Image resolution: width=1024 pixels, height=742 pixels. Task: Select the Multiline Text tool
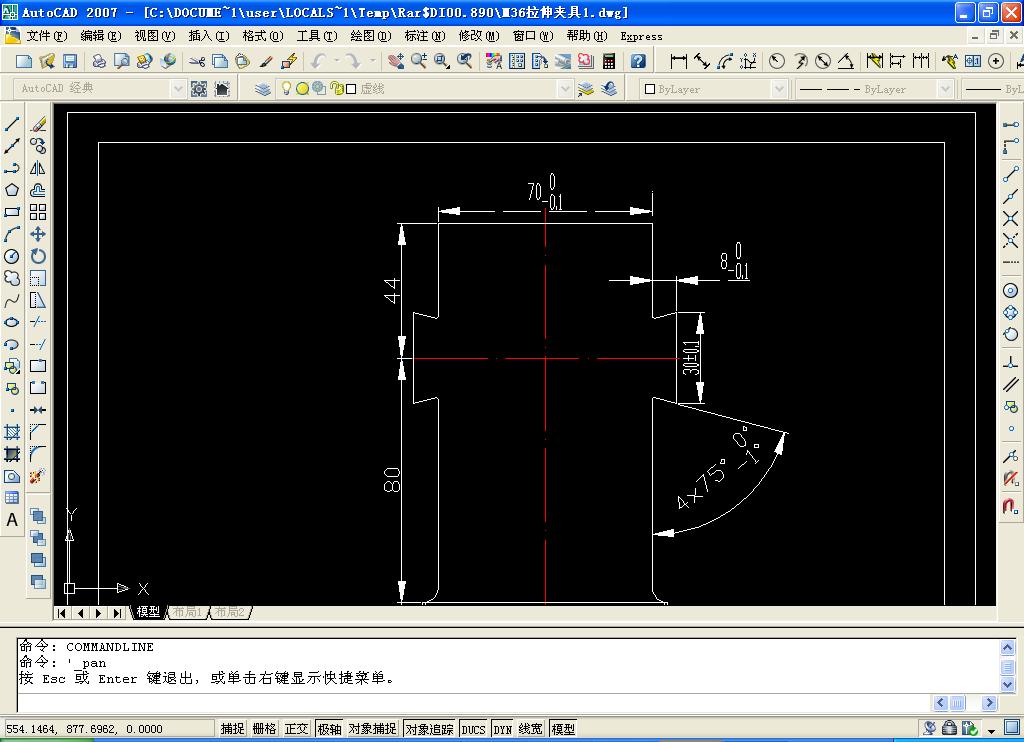click(12, 520)
